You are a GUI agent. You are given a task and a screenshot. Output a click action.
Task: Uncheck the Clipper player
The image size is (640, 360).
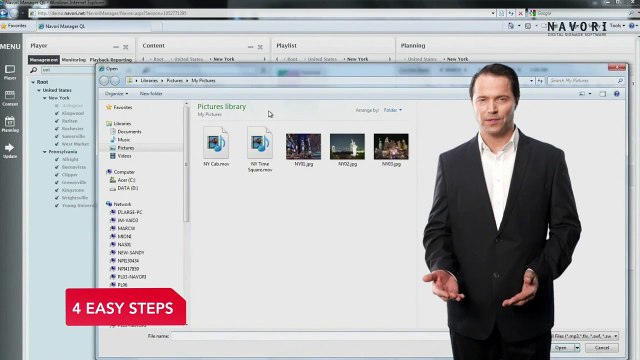57,175
